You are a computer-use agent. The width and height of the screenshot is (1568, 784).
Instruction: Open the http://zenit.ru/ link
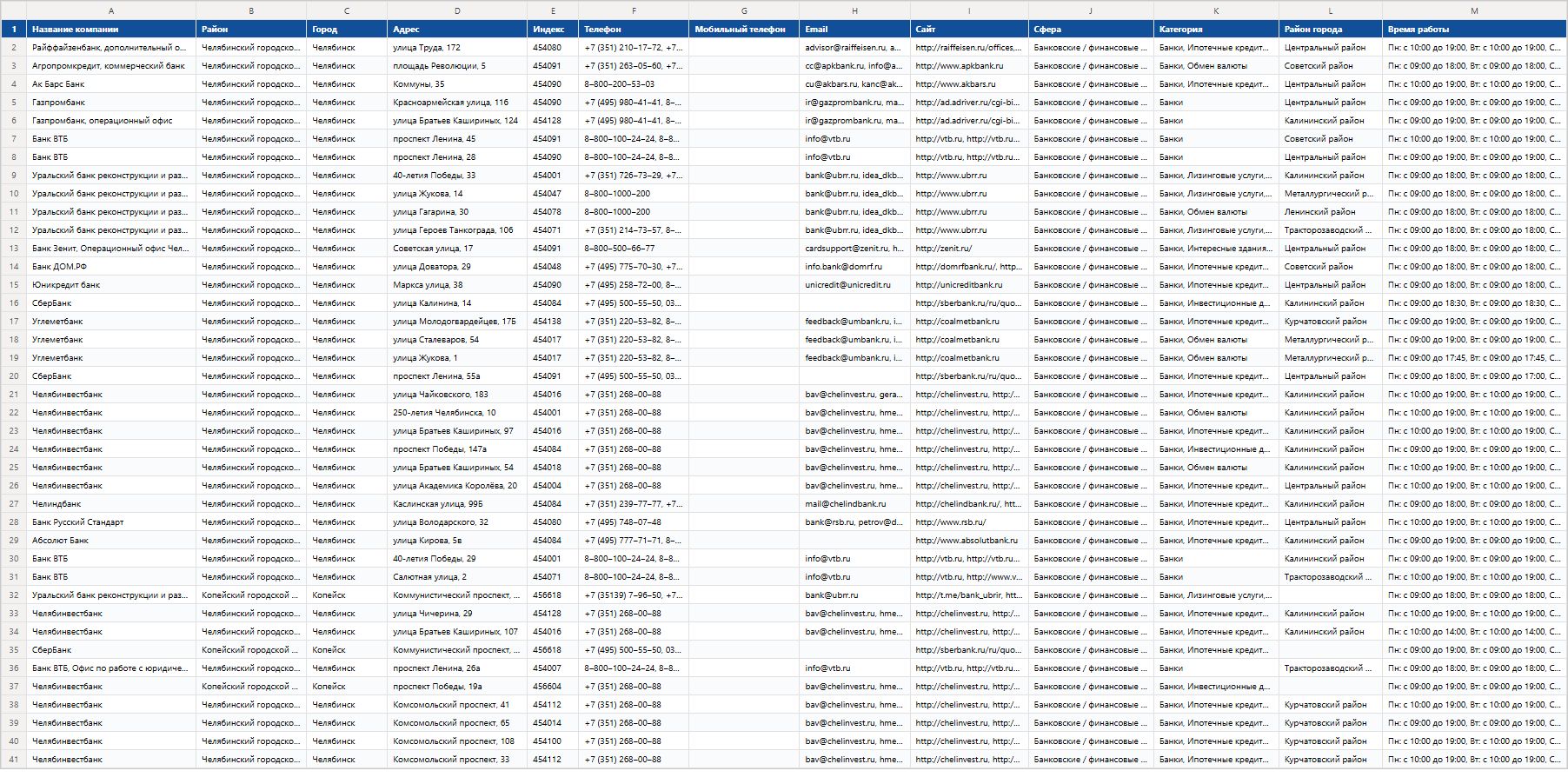tap(969, 249)
